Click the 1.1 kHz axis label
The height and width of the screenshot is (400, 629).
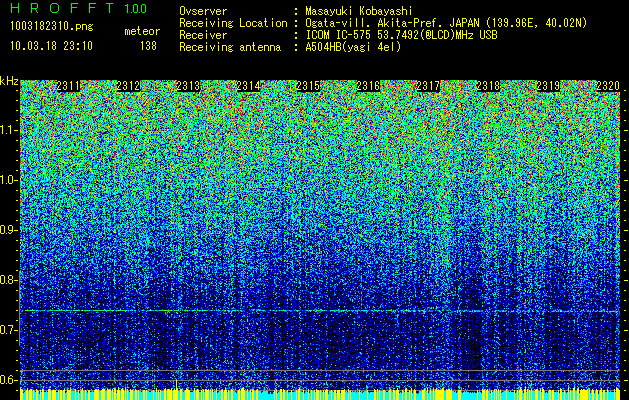(9, 130)
